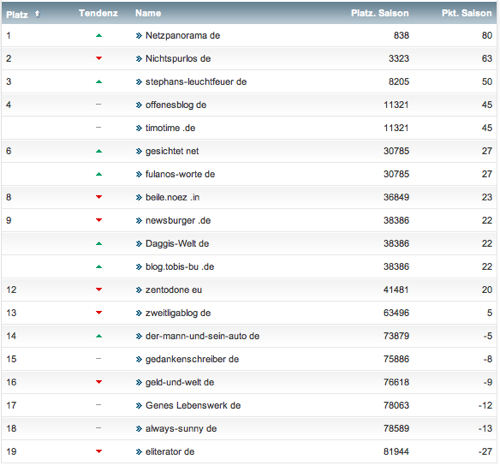
Task: Open the blog.tobis-bu .de link
Action: pos(180,267)
